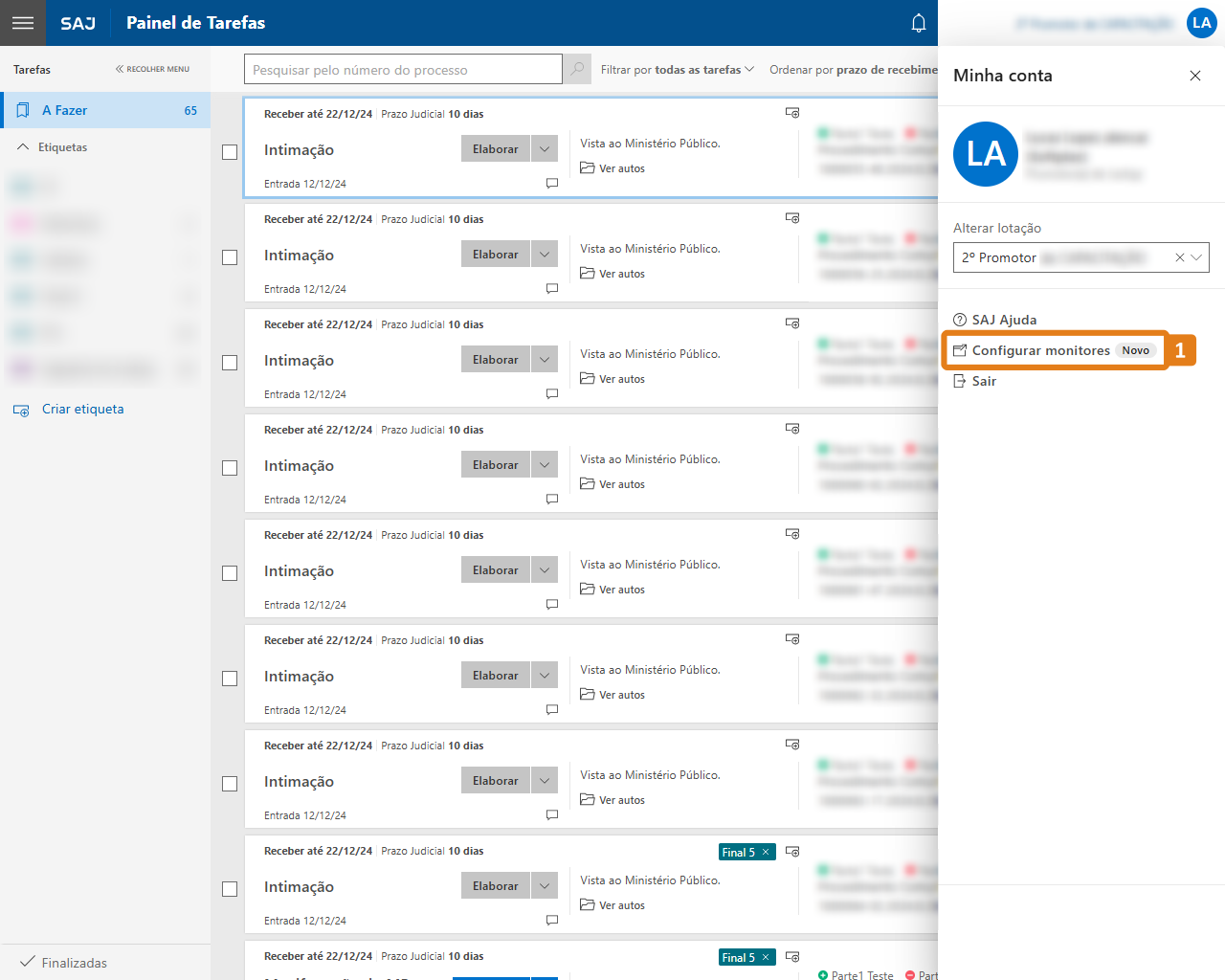Click the LA user avatar
1225x980 pixels.
pyautogui.click(x=1202, y=22)
